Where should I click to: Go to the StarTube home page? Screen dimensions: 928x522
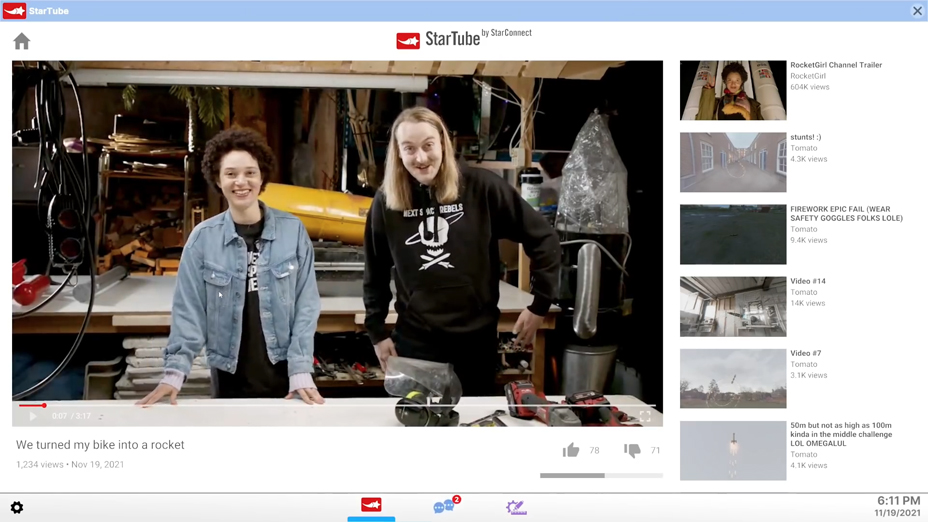tap(22, 41)
